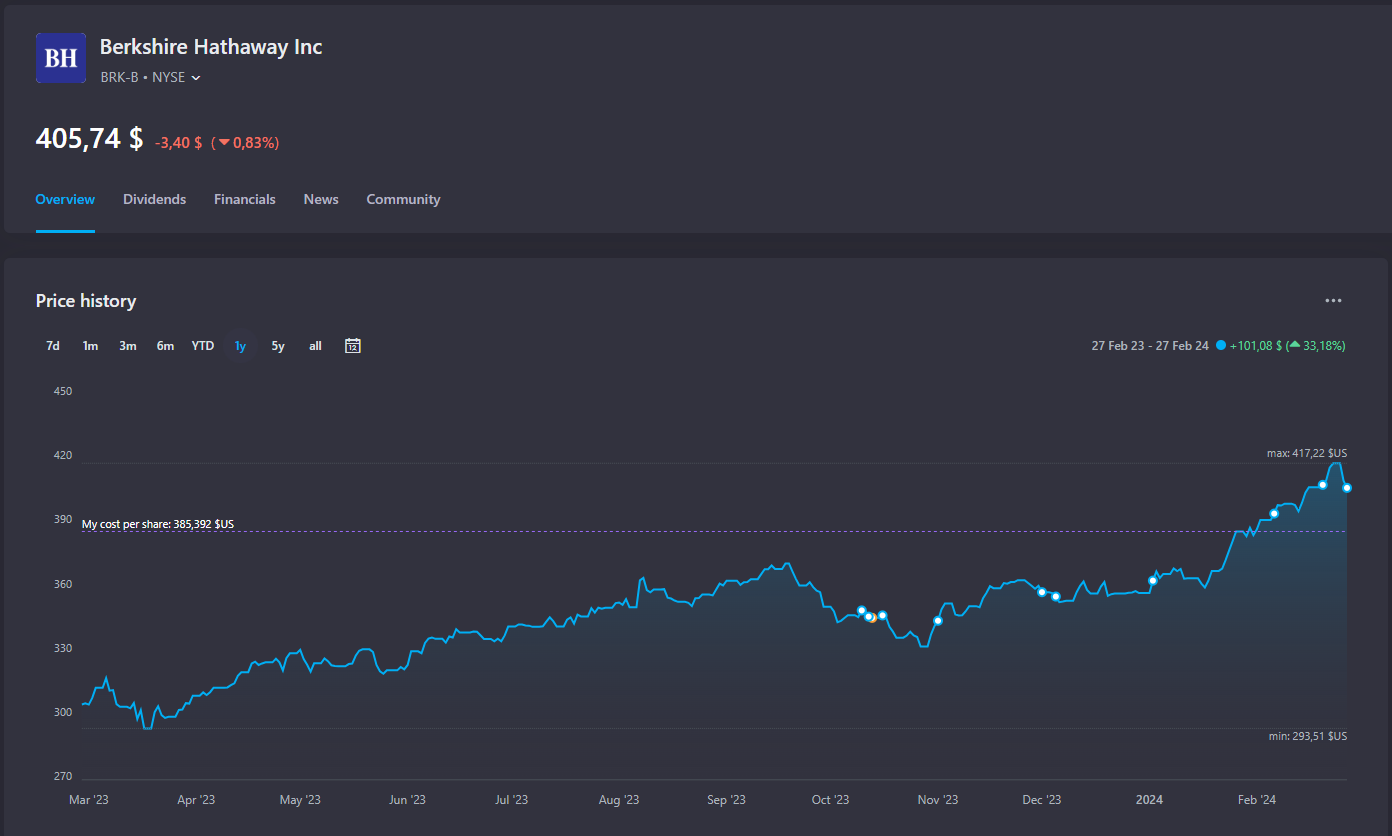Click the -3,40 $ daily change value
1392x836 pixels.
coord(179,143)
